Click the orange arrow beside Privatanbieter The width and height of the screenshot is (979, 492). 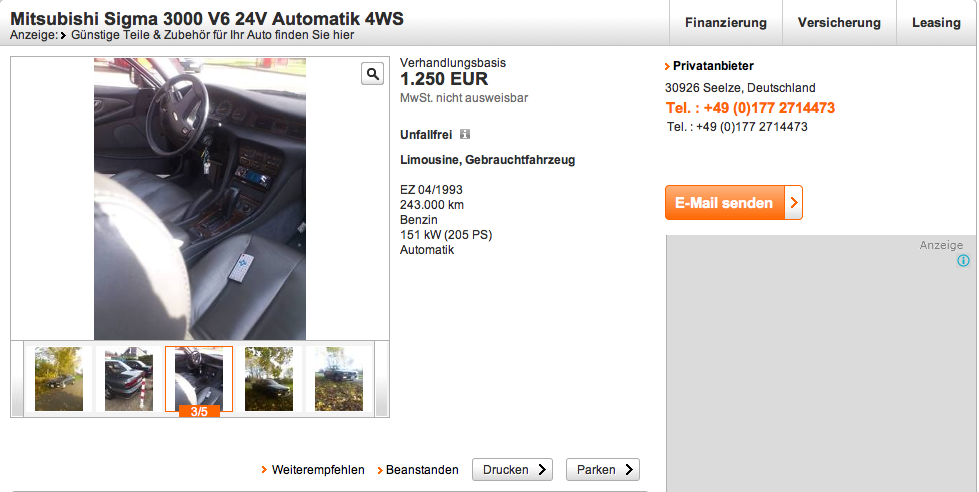tap(667, 66)
